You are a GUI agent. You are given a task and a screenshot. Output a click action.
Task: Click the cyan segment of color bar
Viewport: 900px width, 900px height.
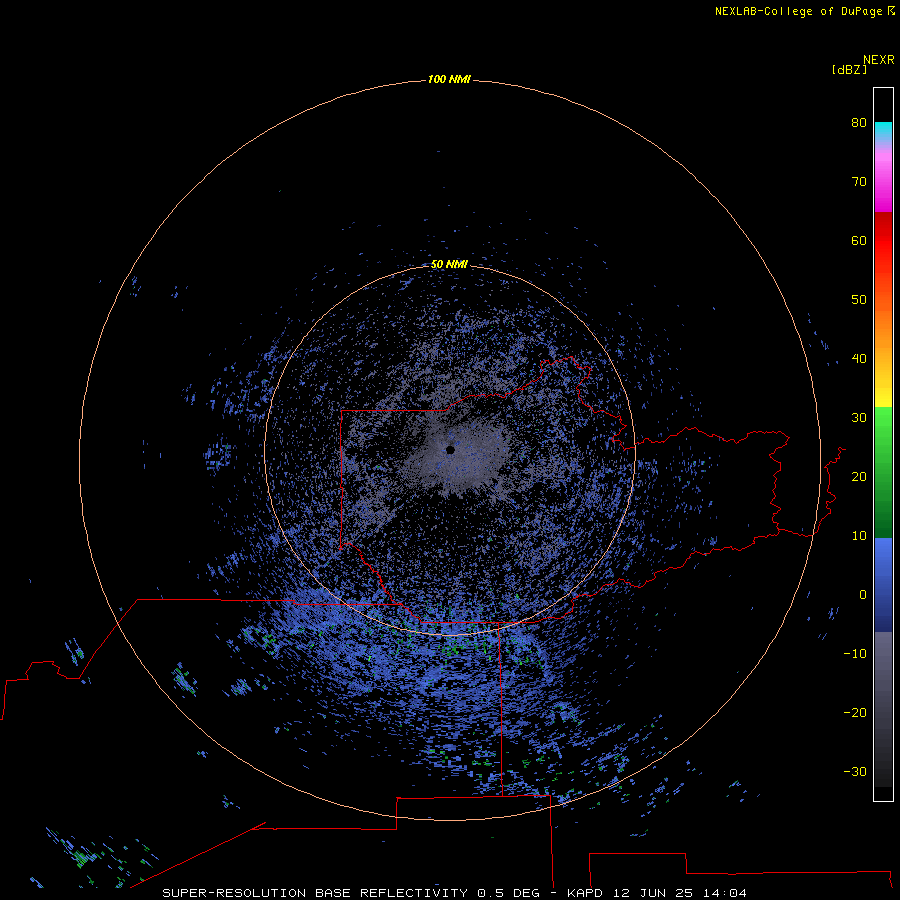point(883,129)
